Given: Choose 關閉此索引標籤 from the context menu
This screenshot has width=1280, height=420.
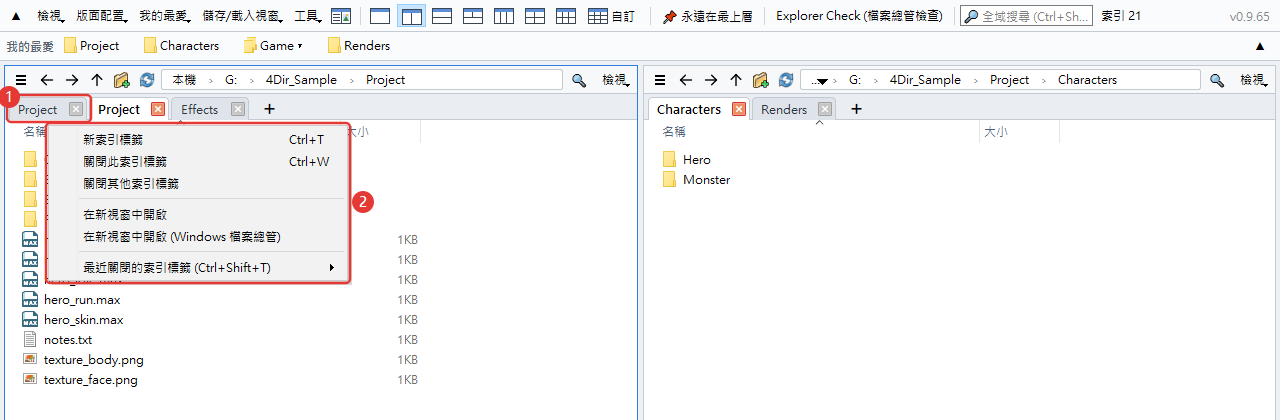Looking at the screenshot, I should coord(198,161).
